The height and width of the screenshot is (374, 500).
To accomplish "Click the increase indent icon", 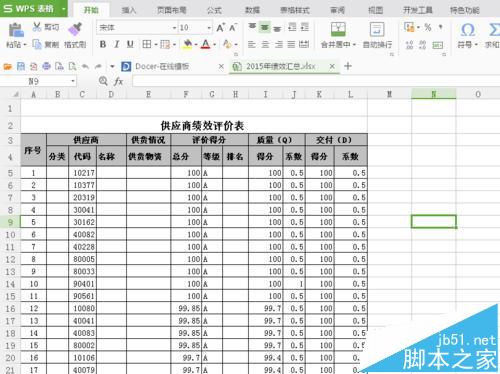I will (305, 27).
